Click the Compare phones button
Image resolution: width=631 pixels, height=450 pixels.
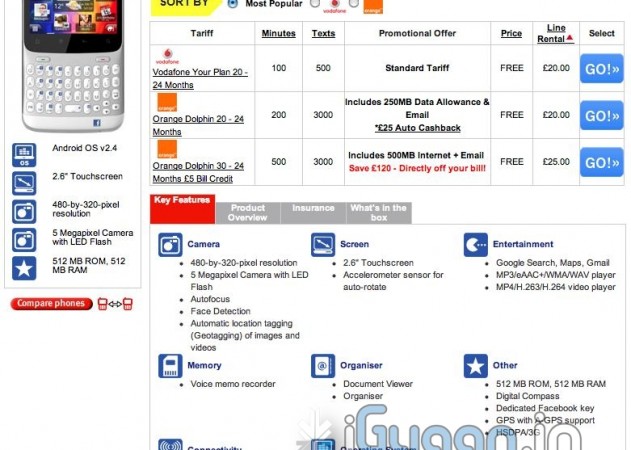[50, 304]
